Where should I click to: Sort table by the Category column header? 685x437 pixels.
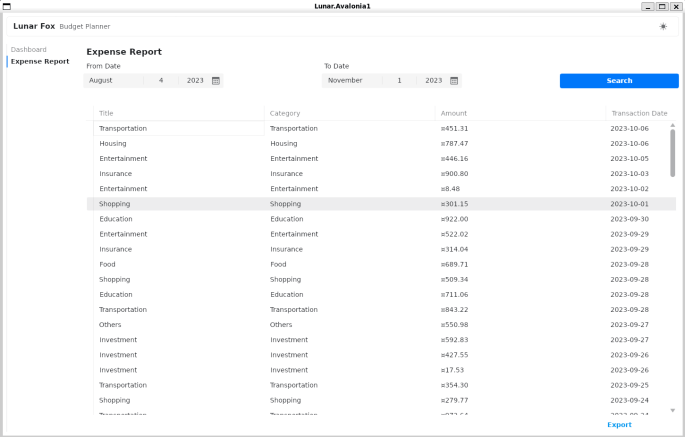[349, 113]
